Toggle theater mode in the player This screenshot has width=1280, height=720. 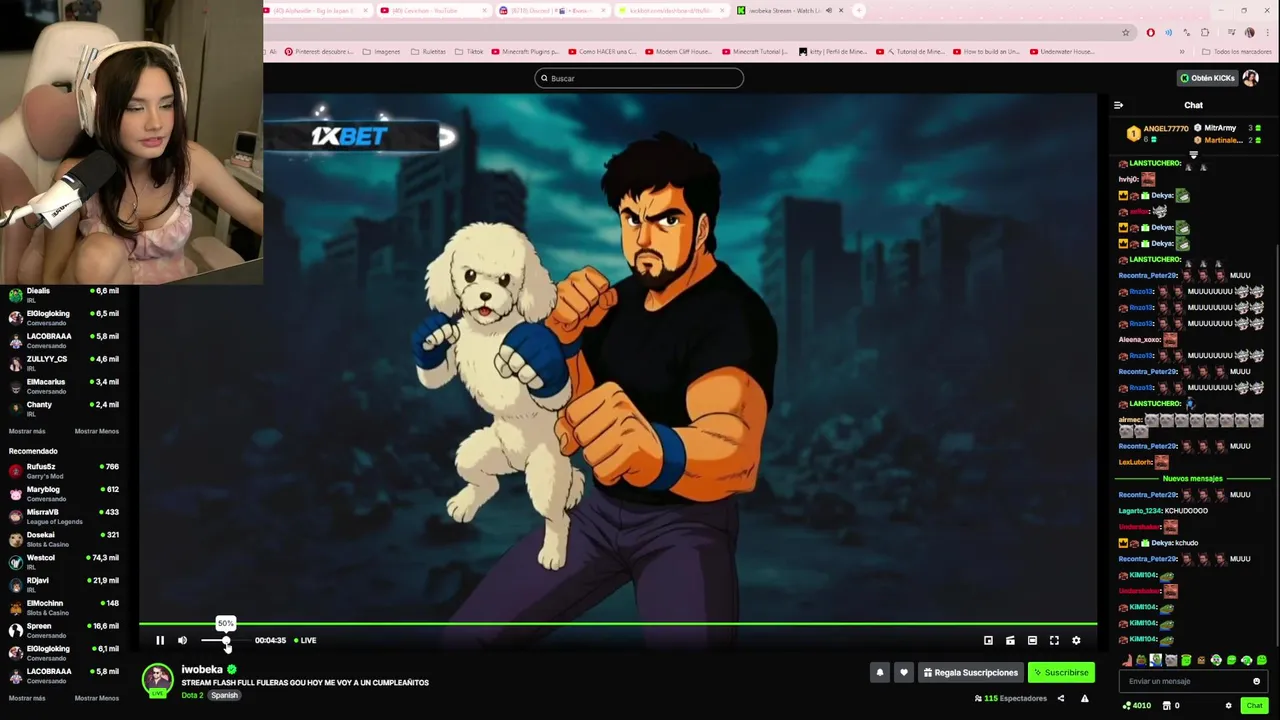[x=1032, y=640]
